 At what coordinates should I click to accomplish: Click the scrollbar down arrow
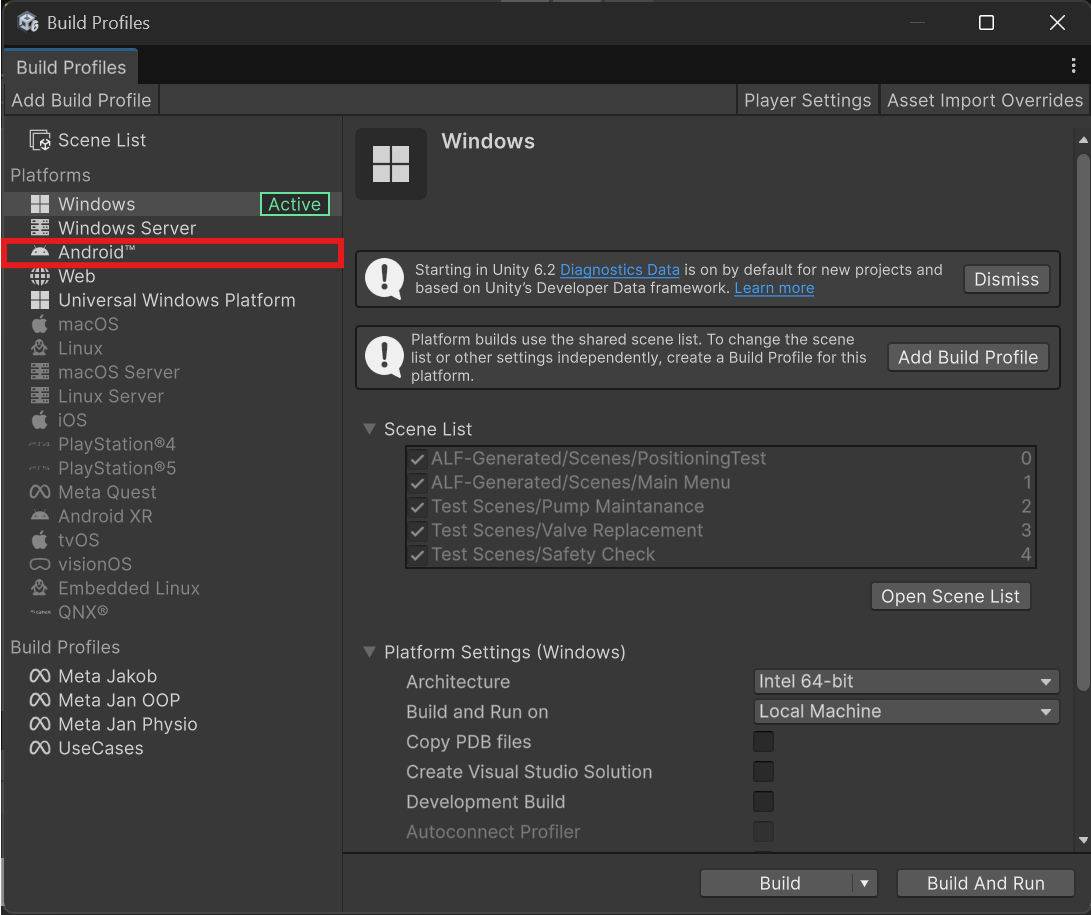[x=1083, y=840]
